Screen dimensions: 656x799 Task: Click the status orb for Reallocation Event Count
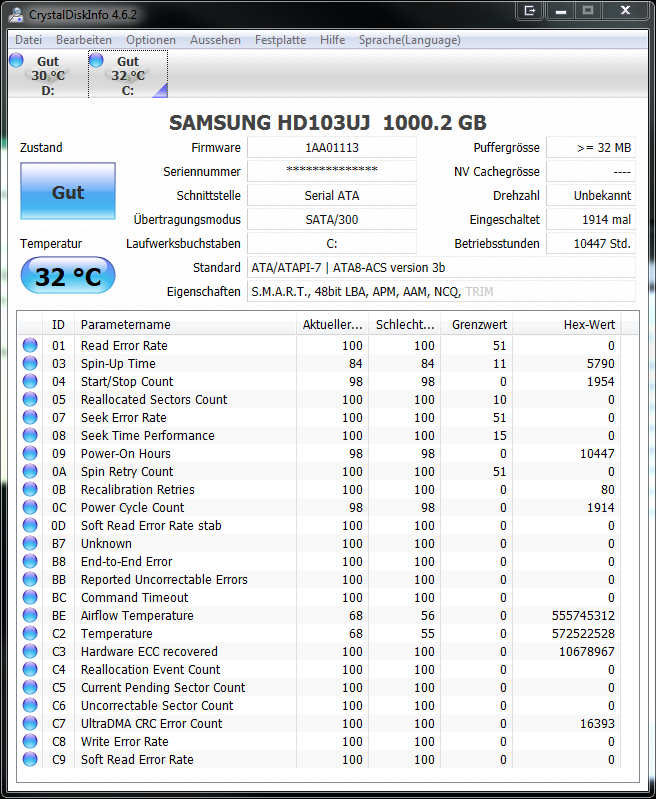[30, 669]
